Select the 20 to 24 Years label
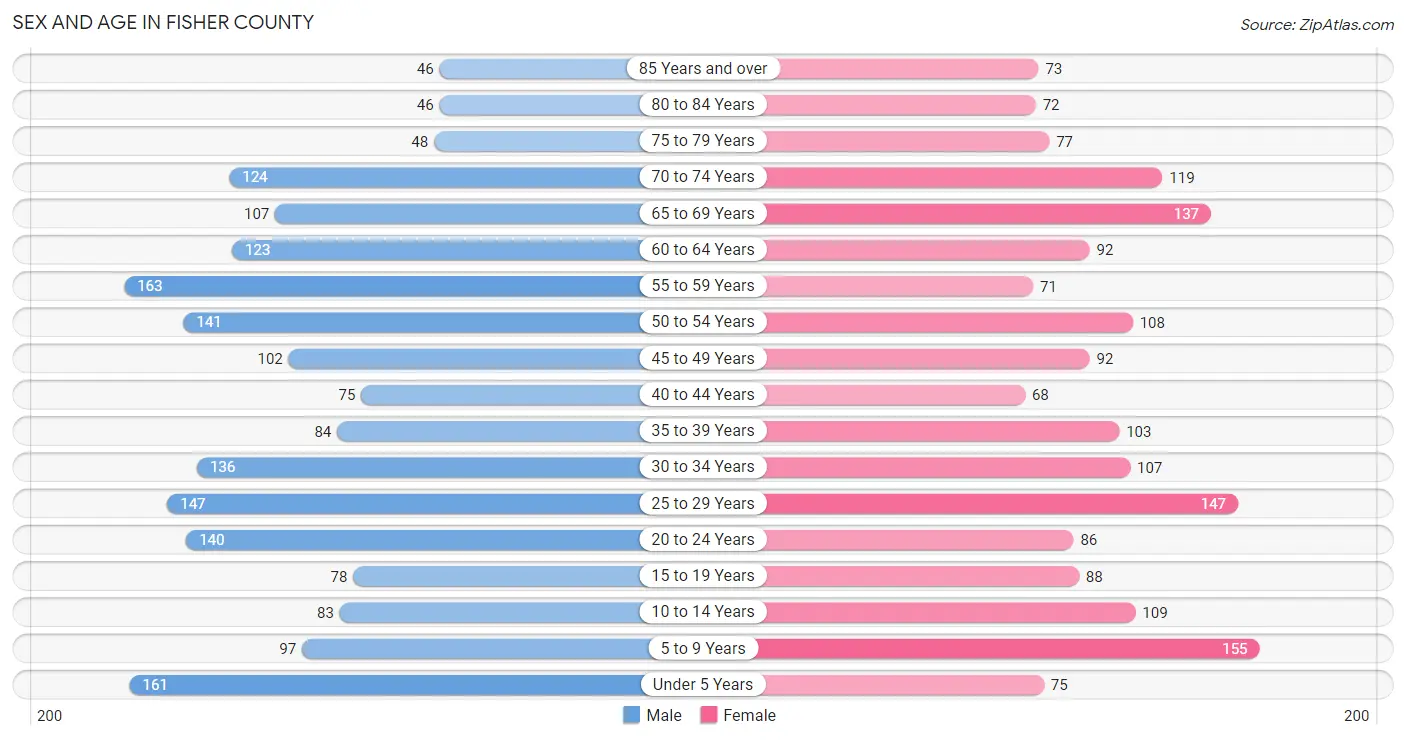Image resolution: width=1406 pixels, height=740 pixels. click(703, 539)
